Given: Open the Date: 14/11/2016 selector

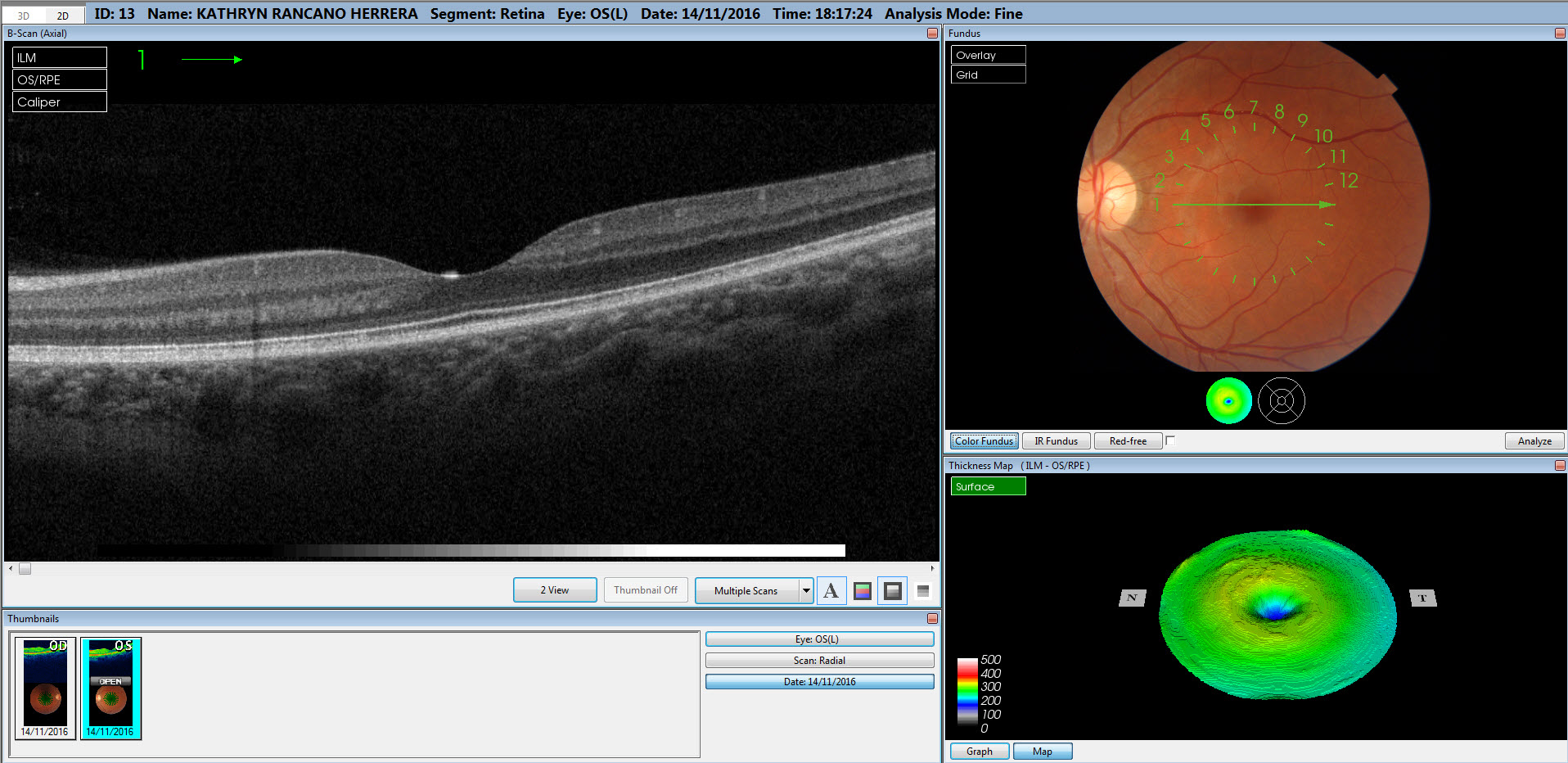Looking at the screenshot, I should click(x=819, y=681).
